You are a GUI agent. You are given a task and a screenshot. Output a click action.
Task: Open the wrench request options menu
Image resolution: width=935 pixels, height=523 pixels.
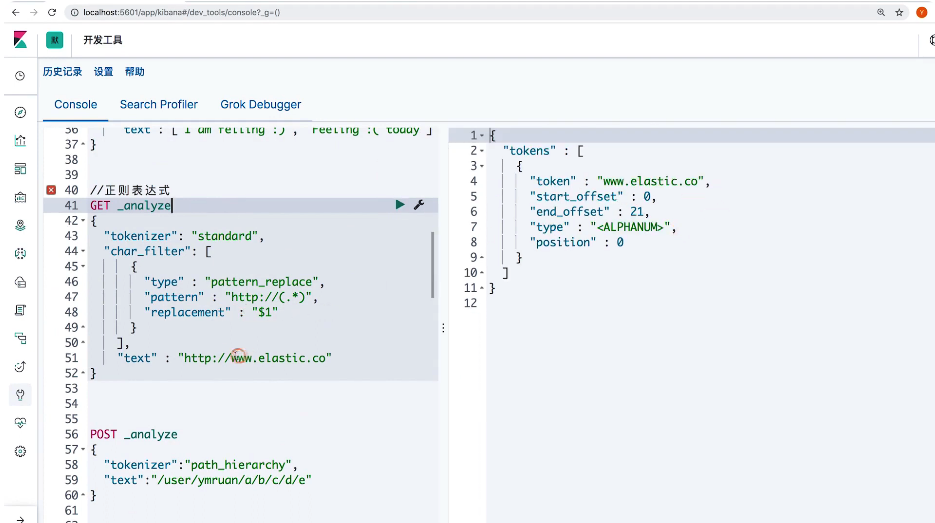(419, 205)
